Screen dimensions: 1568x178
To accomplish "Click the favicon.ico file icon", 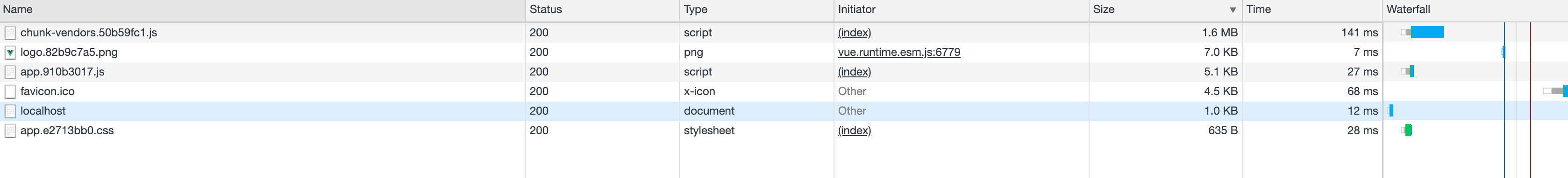I will [x=10, y=91].
